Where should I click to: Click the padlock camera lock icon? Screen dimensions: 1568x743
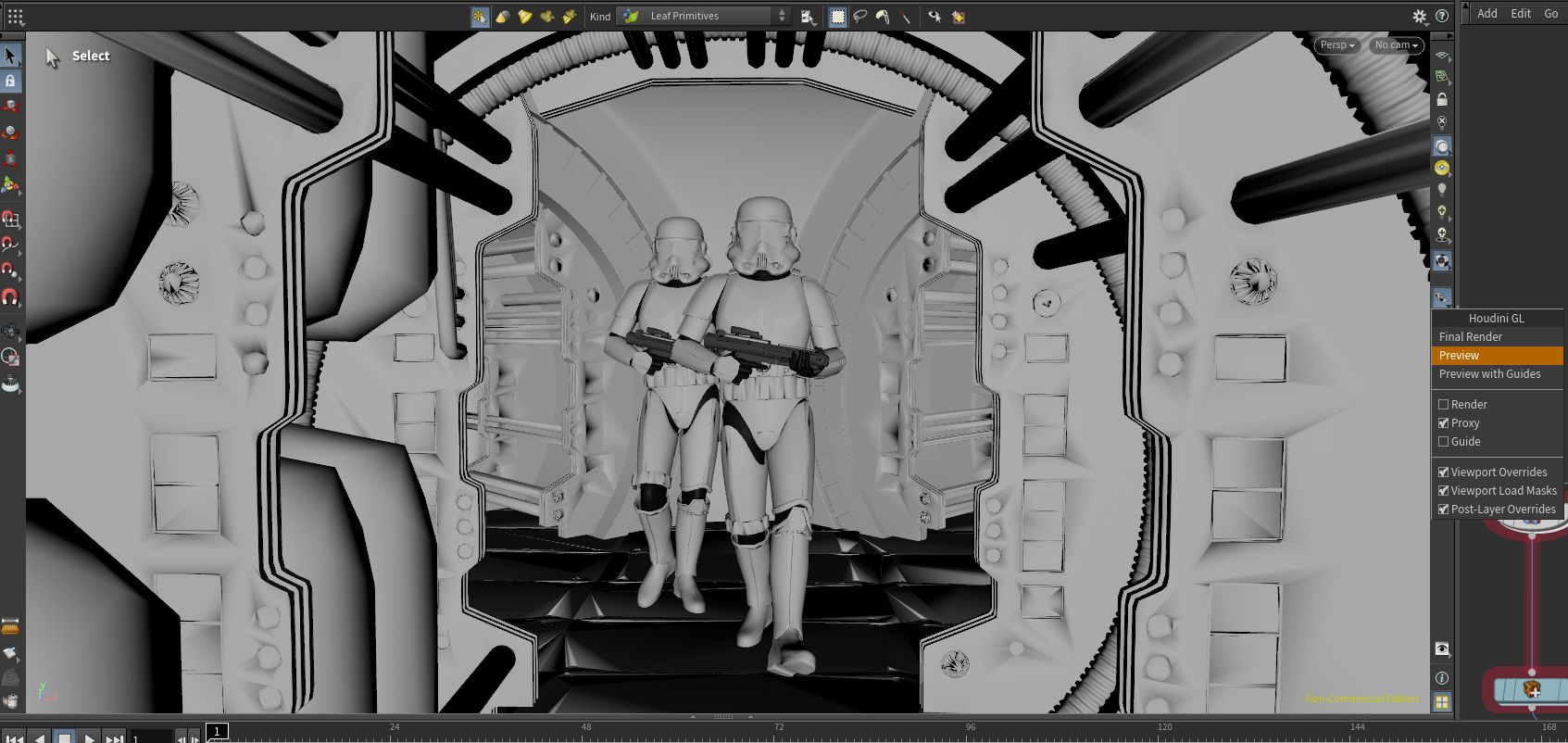1442,99
